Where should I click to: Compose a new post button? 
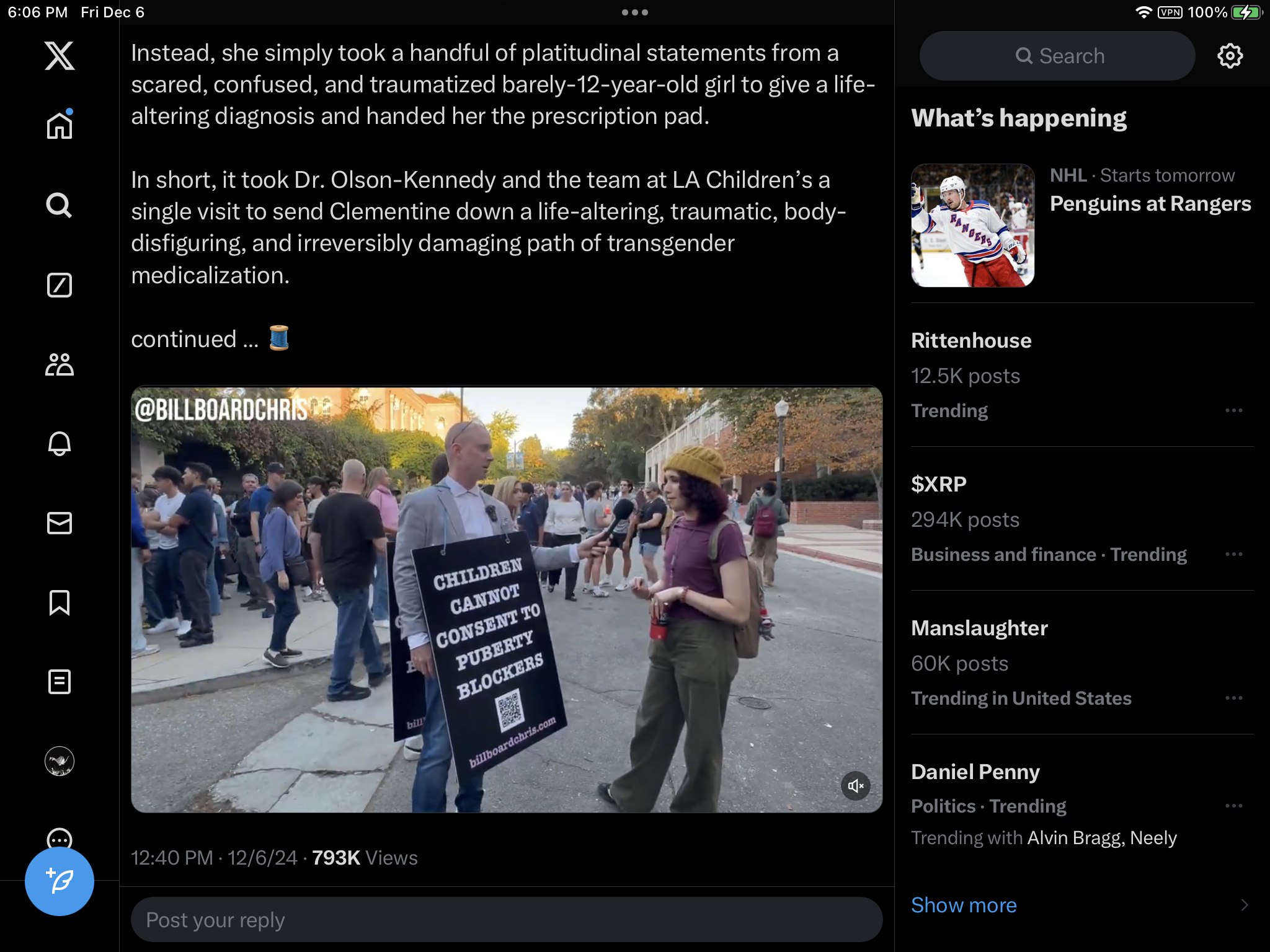(x=60, y=881)
